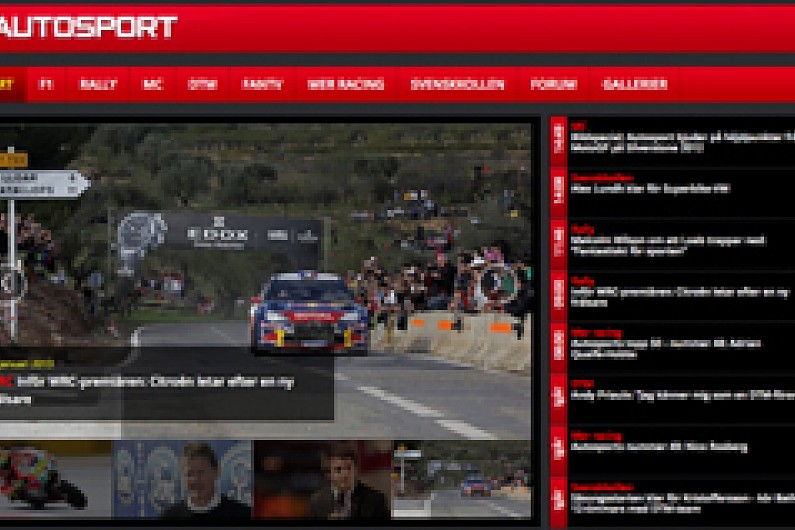Click the AUTOSPORT logo
This screenshot has height=530, width=795.
88,26
